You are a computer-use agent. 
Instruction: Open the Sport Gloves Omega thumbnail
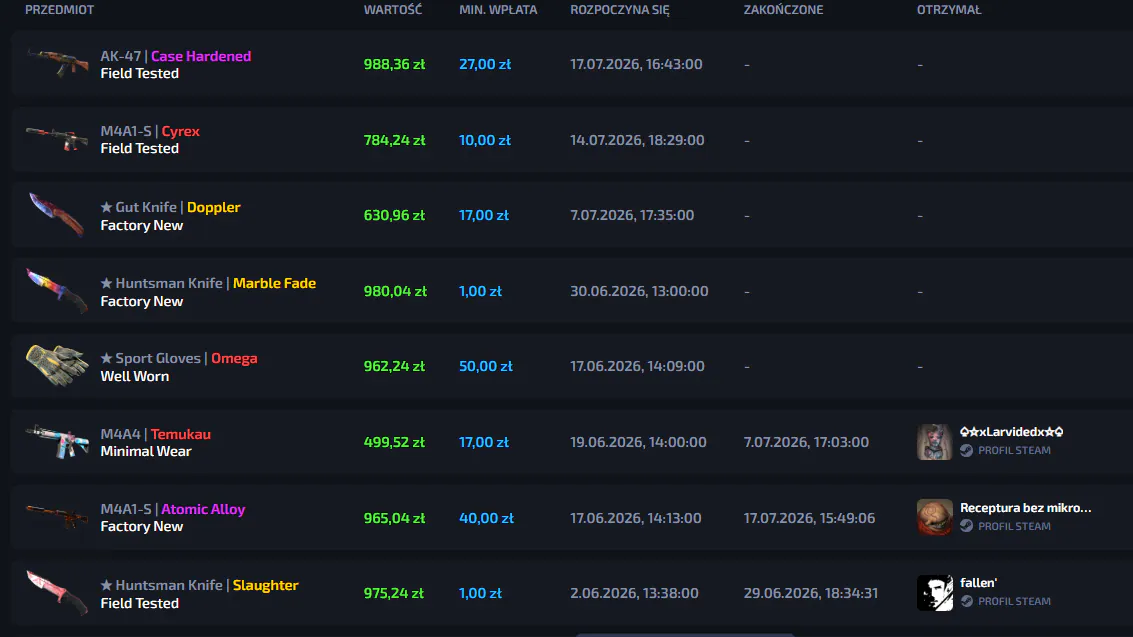coord(57,365)
